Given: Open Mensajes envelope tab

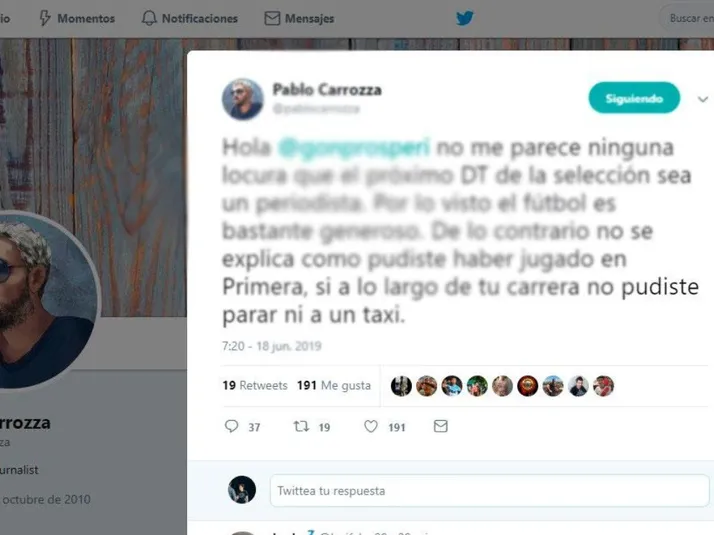Looking at the screenshot, I should pos(299,18).
